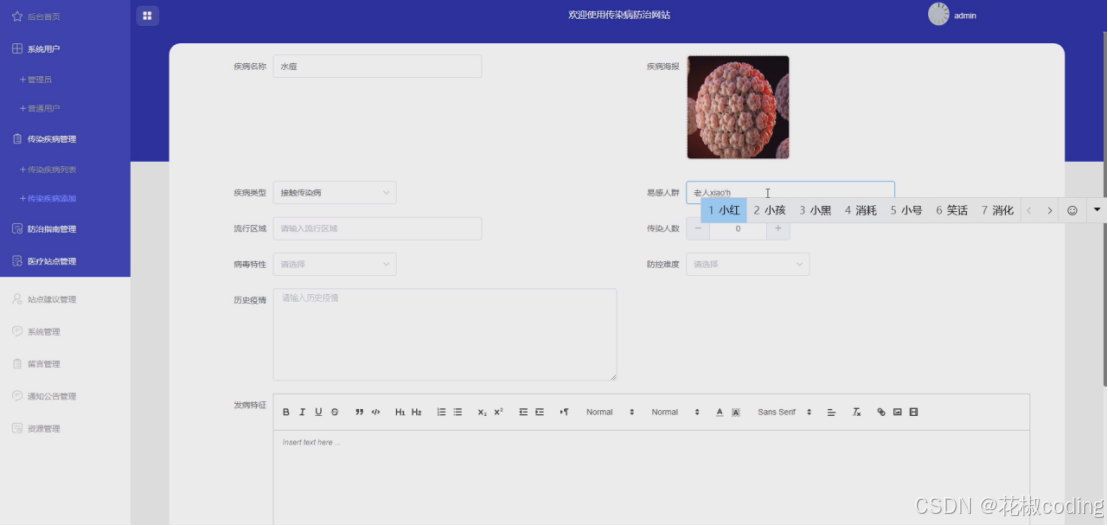Insert a hyperlink in the editor

(x=881, y=412)
